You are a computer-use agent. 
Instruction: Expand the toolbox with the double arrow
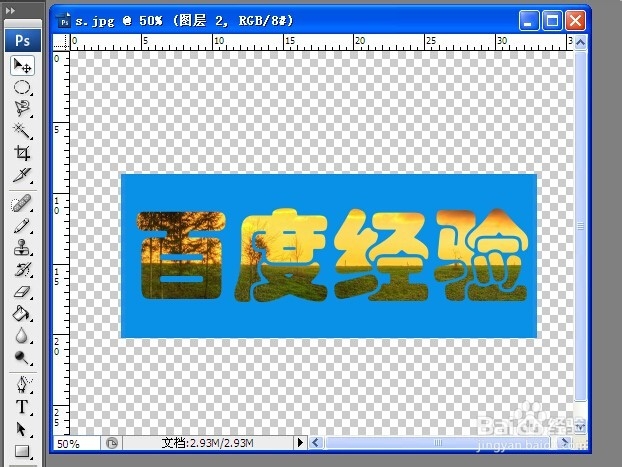point(11,11)
